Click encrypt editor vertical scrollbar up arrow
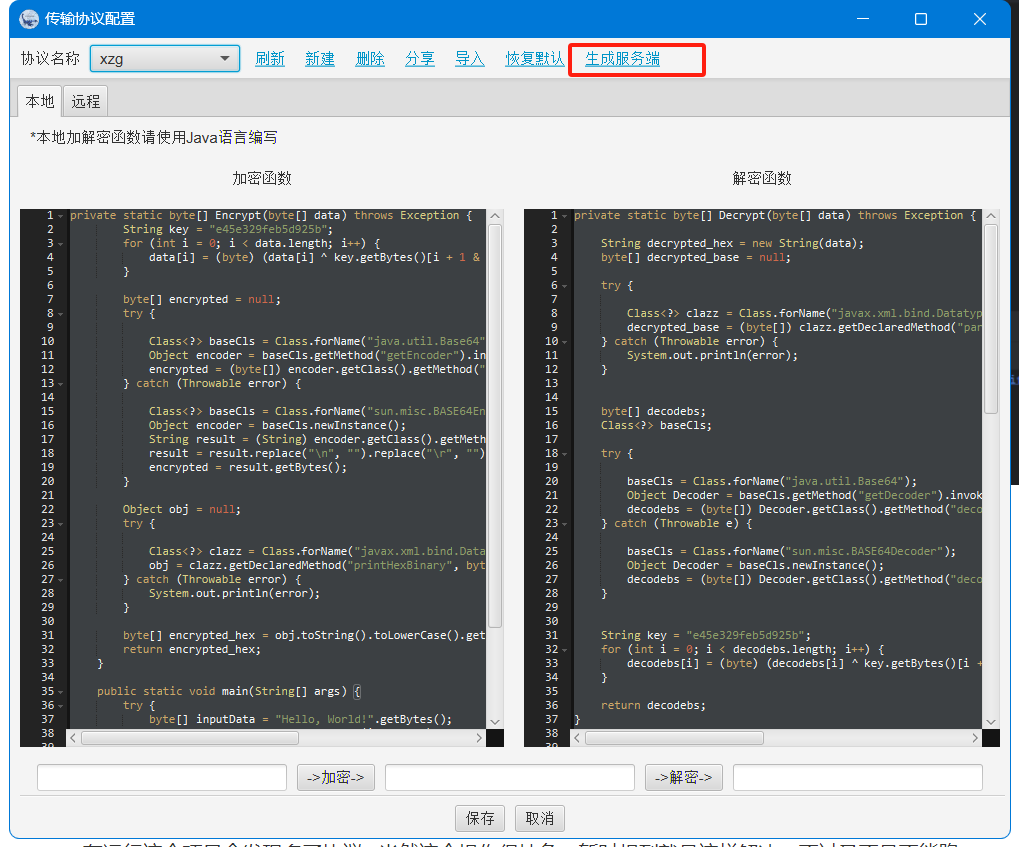The image size is (1019, 847). pos(495,216)
